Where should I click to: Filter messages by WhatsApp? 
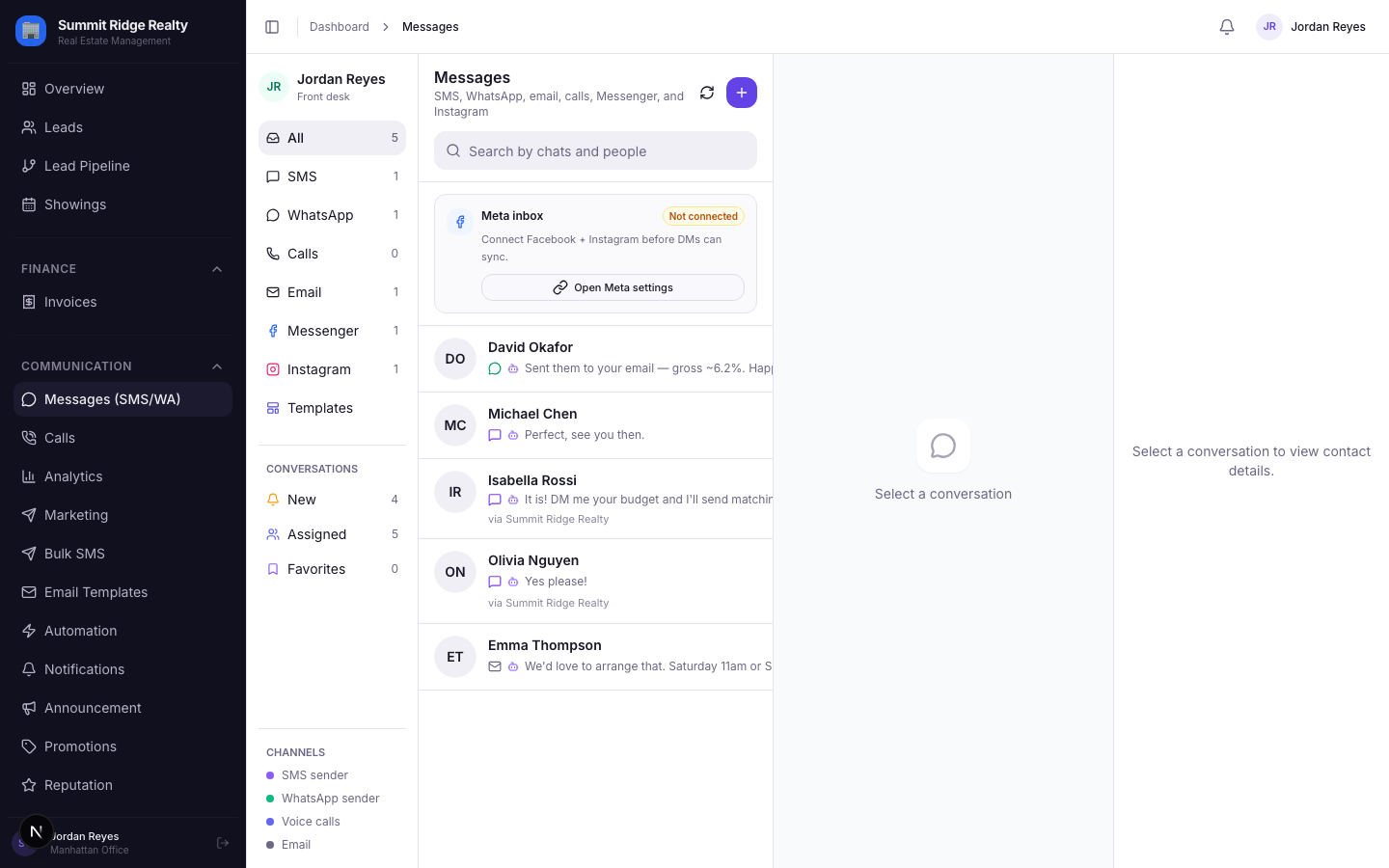pos(332,215)
